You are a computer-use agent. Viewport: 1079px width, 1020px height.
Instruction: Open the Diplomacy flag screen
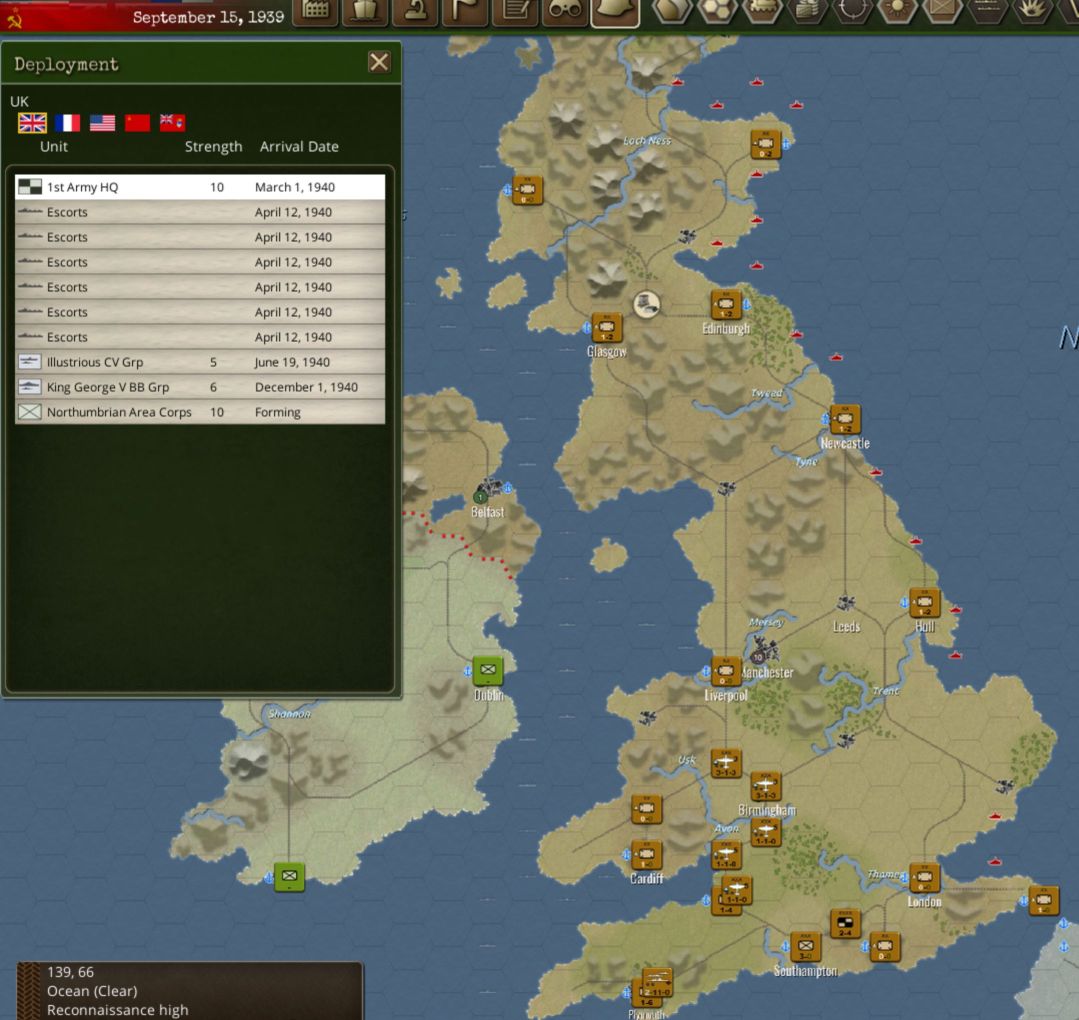464,12
